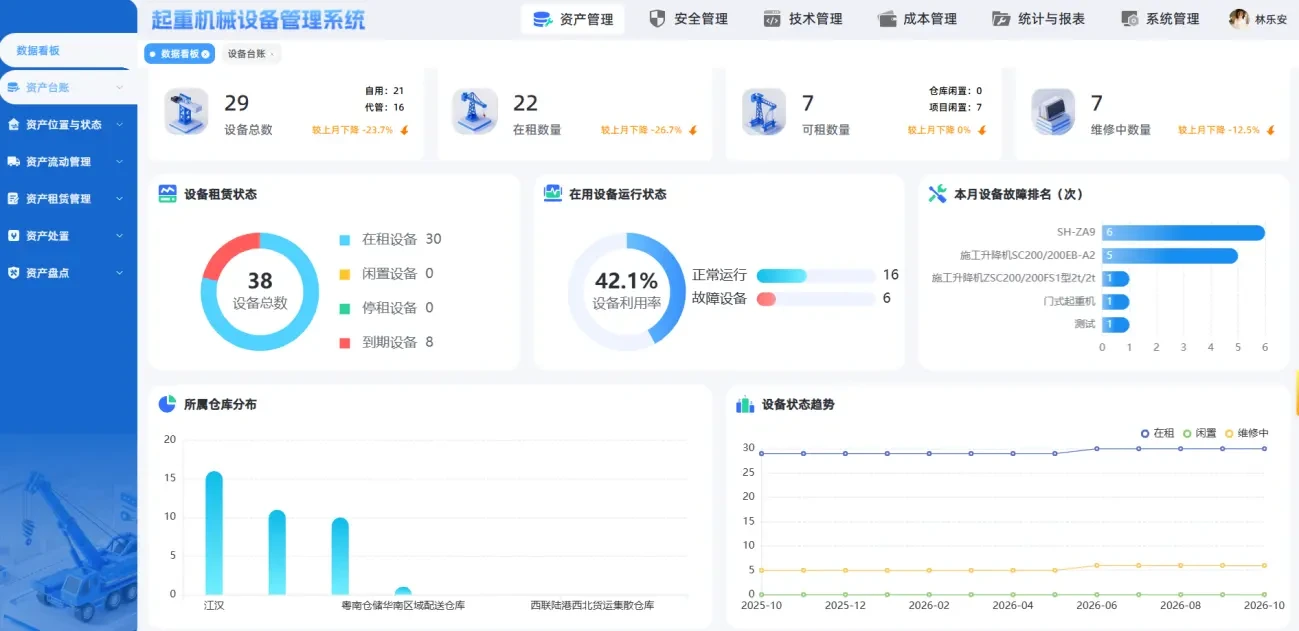1299x631 pixels.
Task: Click the 在用设备运行状态 header icon
Action: tap(553, 194)
